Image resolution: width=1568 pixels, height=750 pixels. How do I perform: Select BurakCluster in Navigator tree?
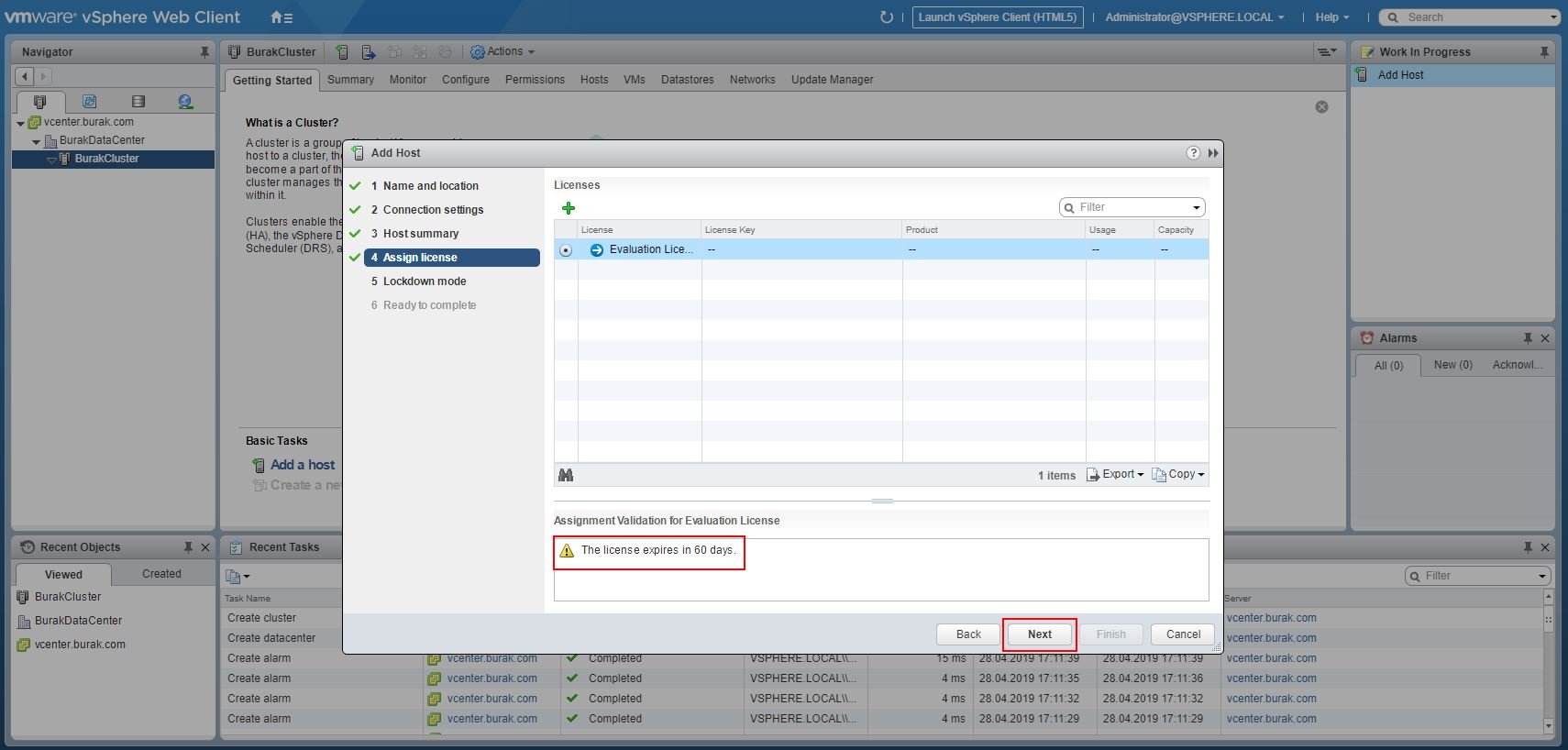coord(106,160)
